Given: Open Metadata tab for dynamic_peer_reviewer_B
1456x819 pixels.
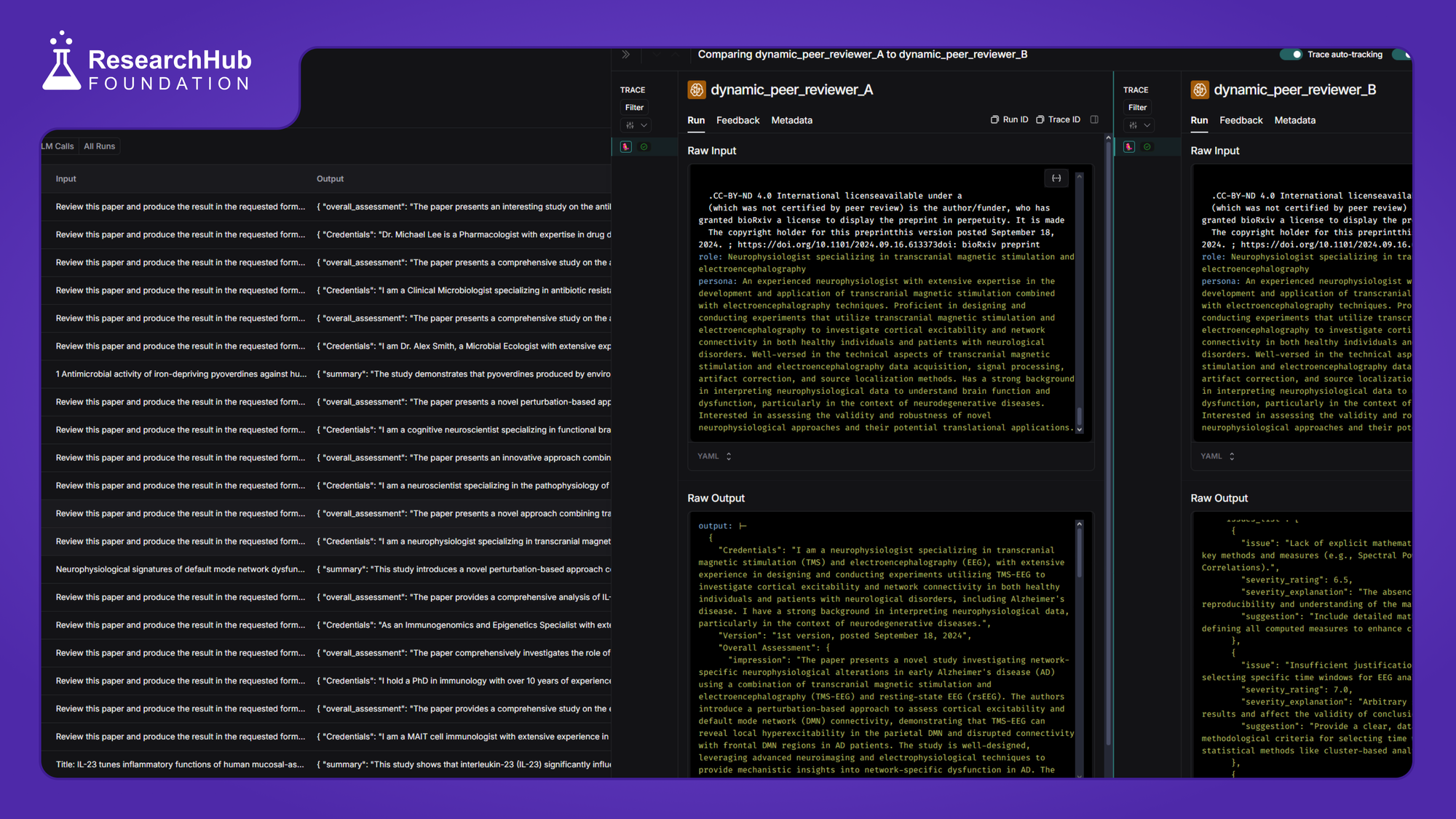Looking at the screenshot, I should [1294, 120].
